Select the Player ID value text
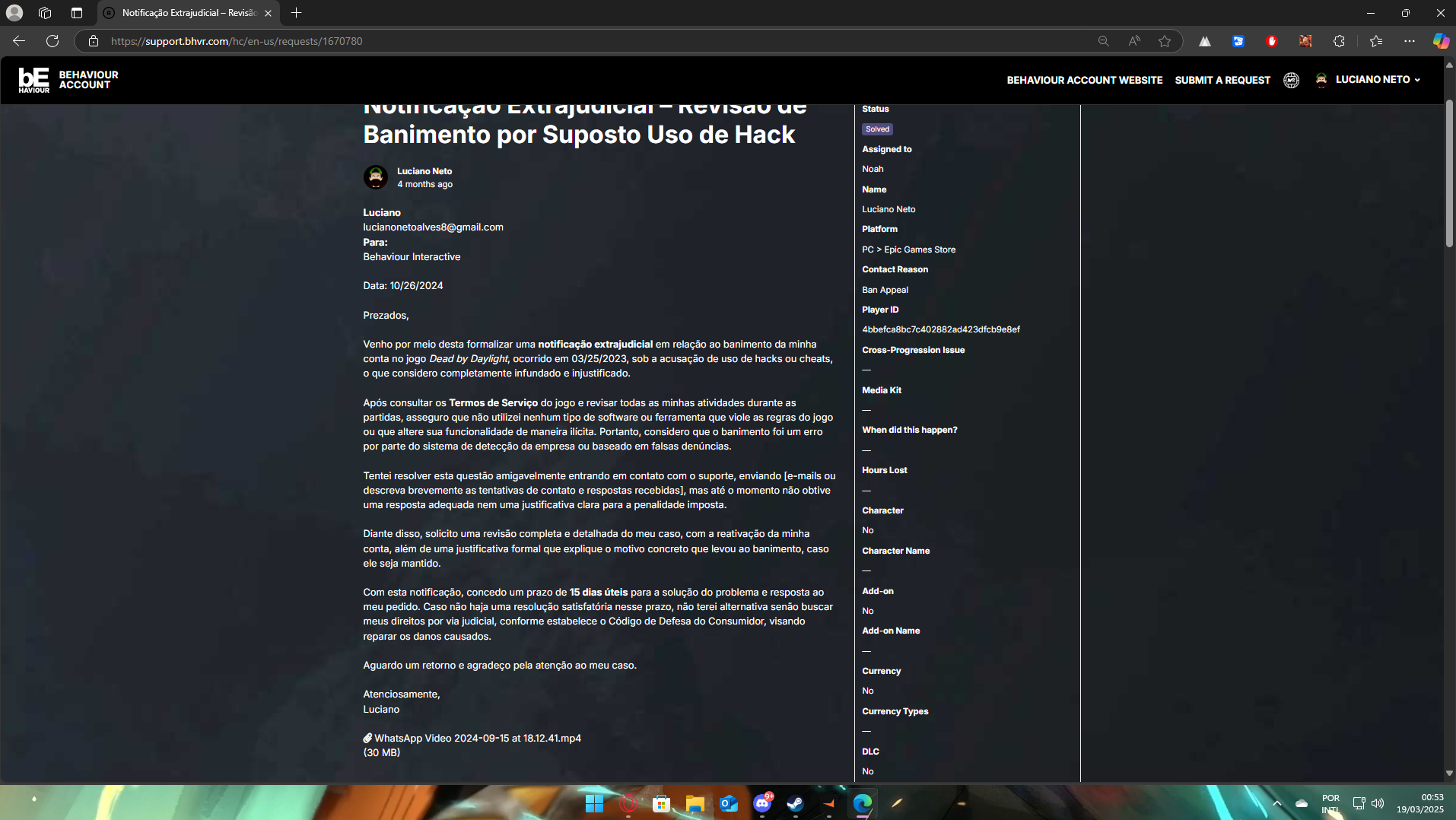This screenshot has width=1456, height=820. tap(941, 329)
